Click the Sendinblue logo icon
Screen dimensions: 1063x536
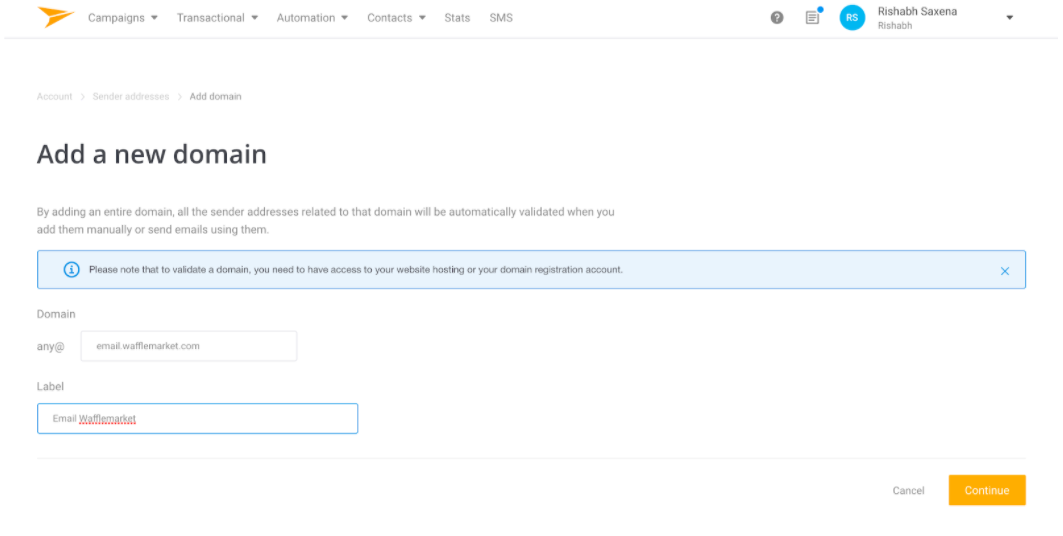coord(55,17)
